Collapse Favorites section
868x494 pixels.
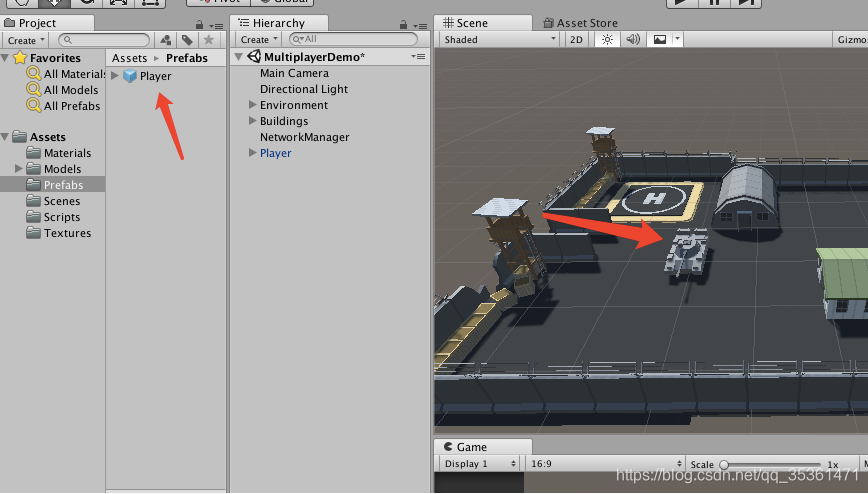(x=5, y=58)
